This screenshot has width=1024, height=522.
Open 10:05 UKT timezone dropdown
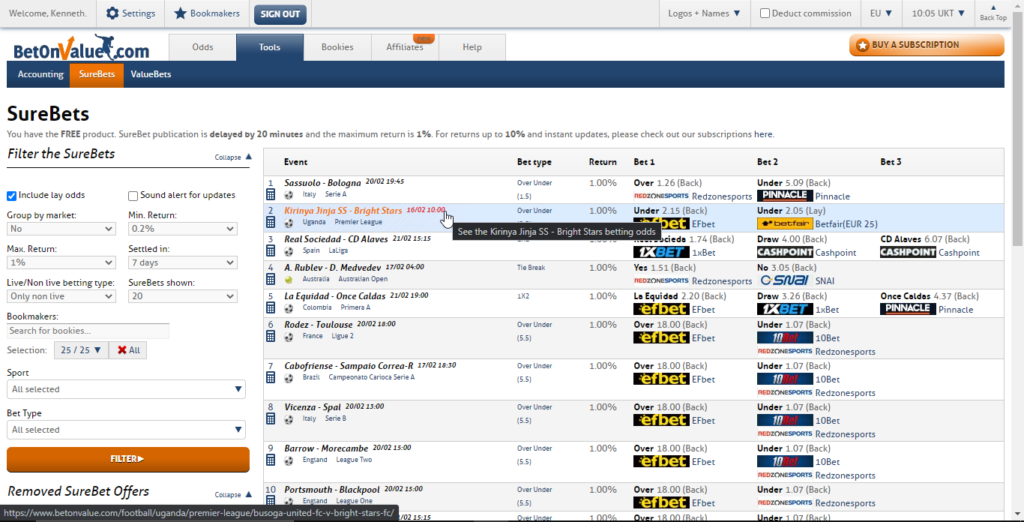[938, 13]
